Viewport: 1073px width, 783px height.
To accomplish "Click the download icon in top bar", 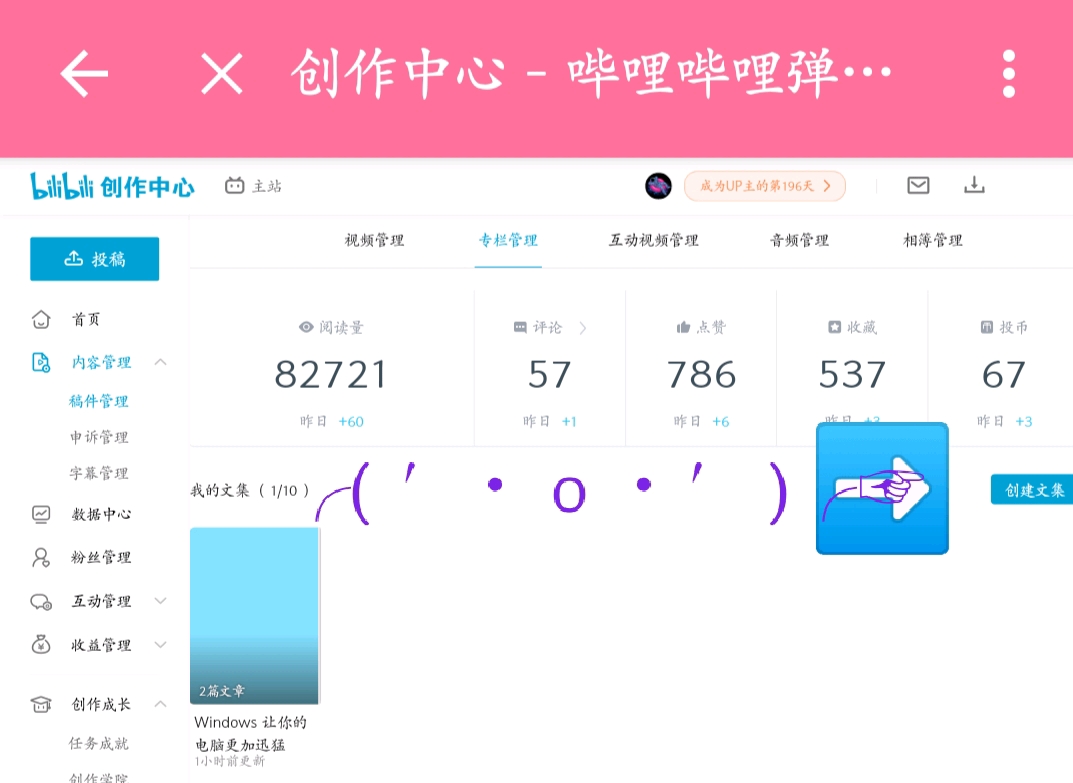I will coord(974,185).
